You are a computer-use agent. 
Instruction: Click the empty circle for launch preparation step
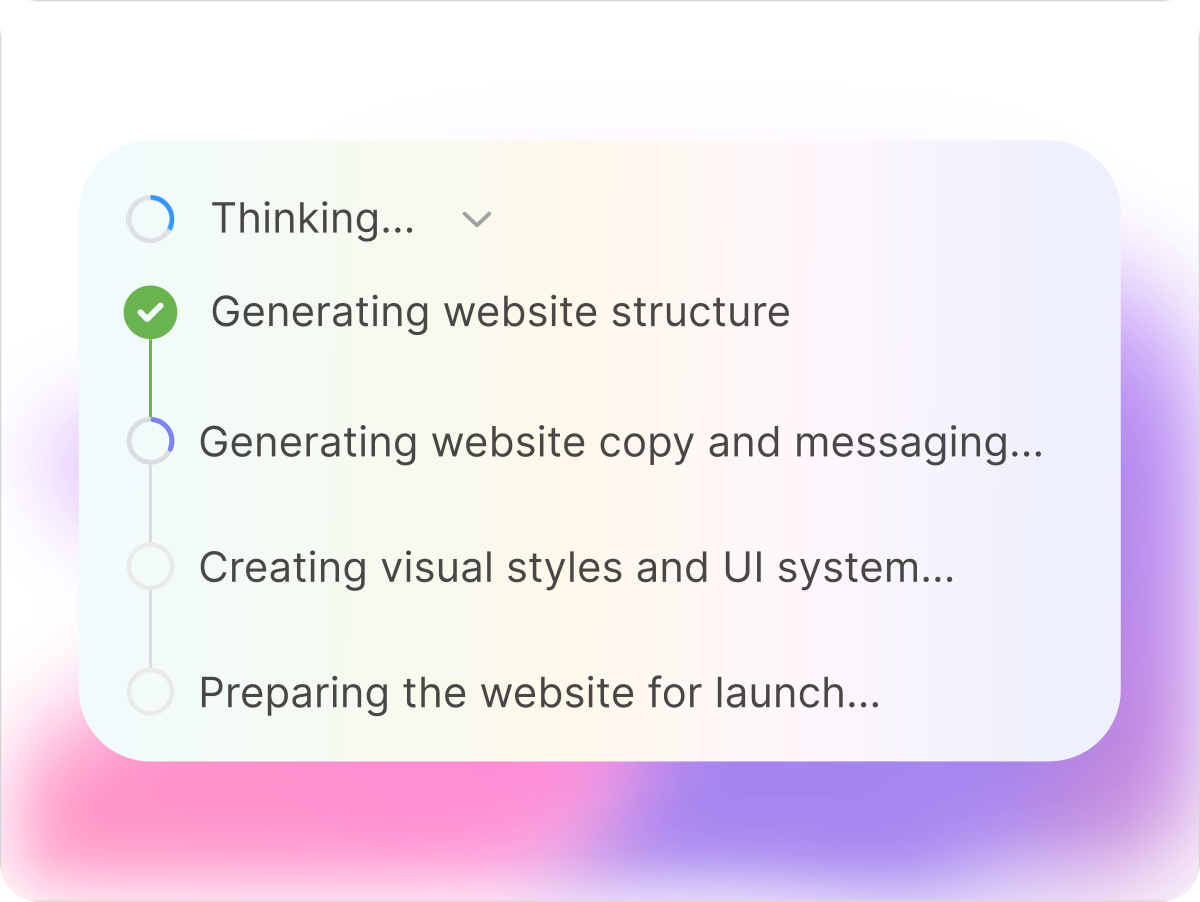(151, 691)
